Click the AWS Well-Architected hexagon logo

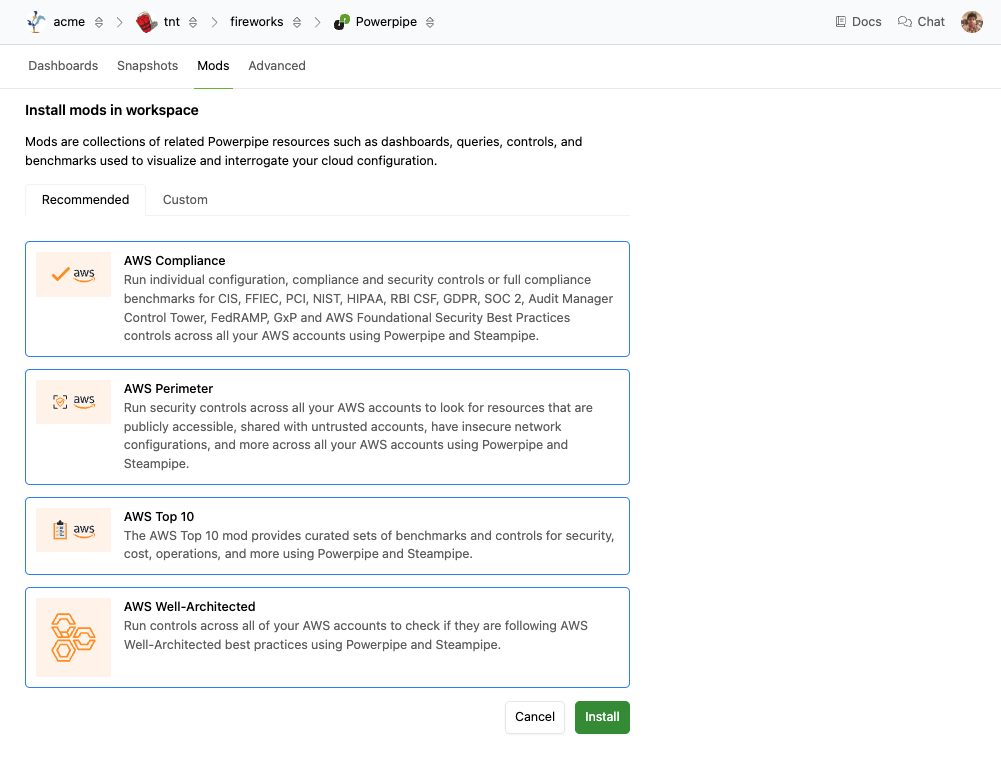point(73,637)
